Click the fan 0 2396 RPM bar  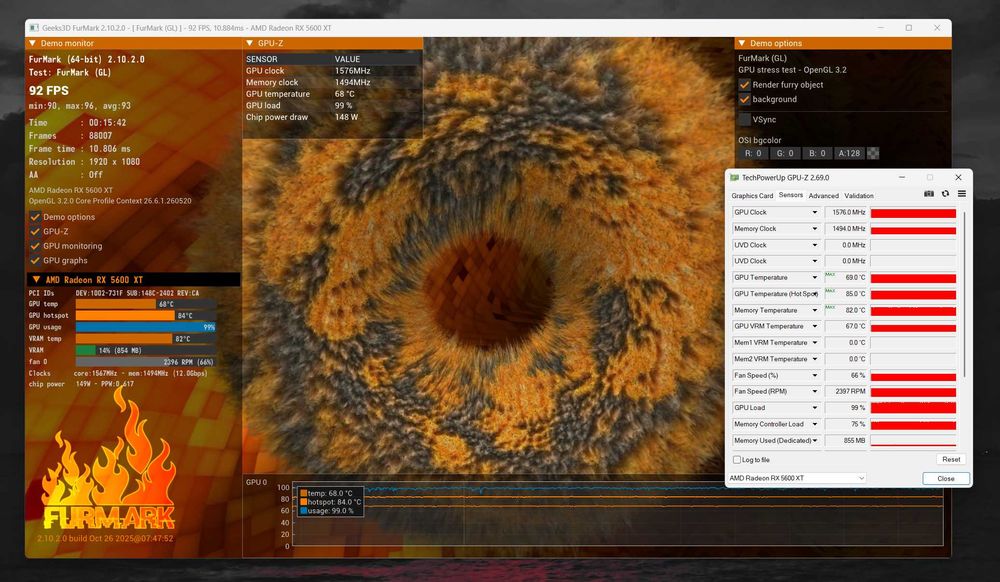(x=145, y=361)
